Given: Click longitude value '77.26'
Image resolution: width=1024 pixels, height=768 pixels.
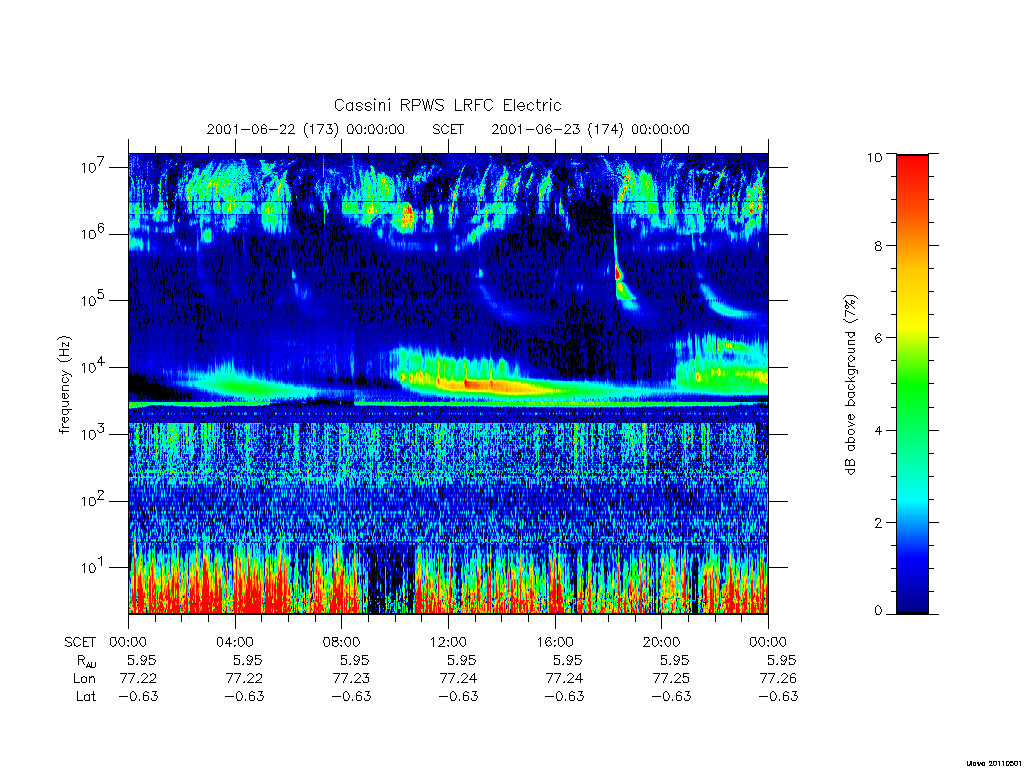Looking at the screenshot, I should tap(778, 679).
